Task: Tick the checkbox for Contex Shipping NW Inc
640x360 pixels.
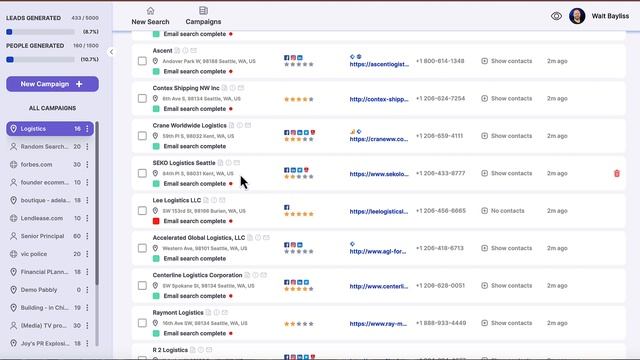Action: click(x=142, y=98)
